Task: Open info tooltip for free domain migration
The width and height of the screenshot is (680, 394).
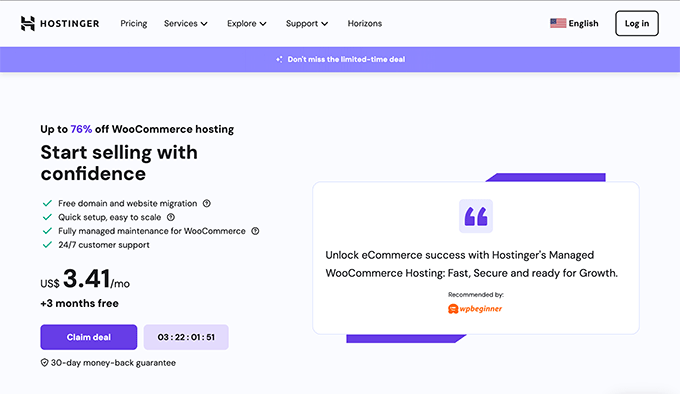Action: pos(207,203)
